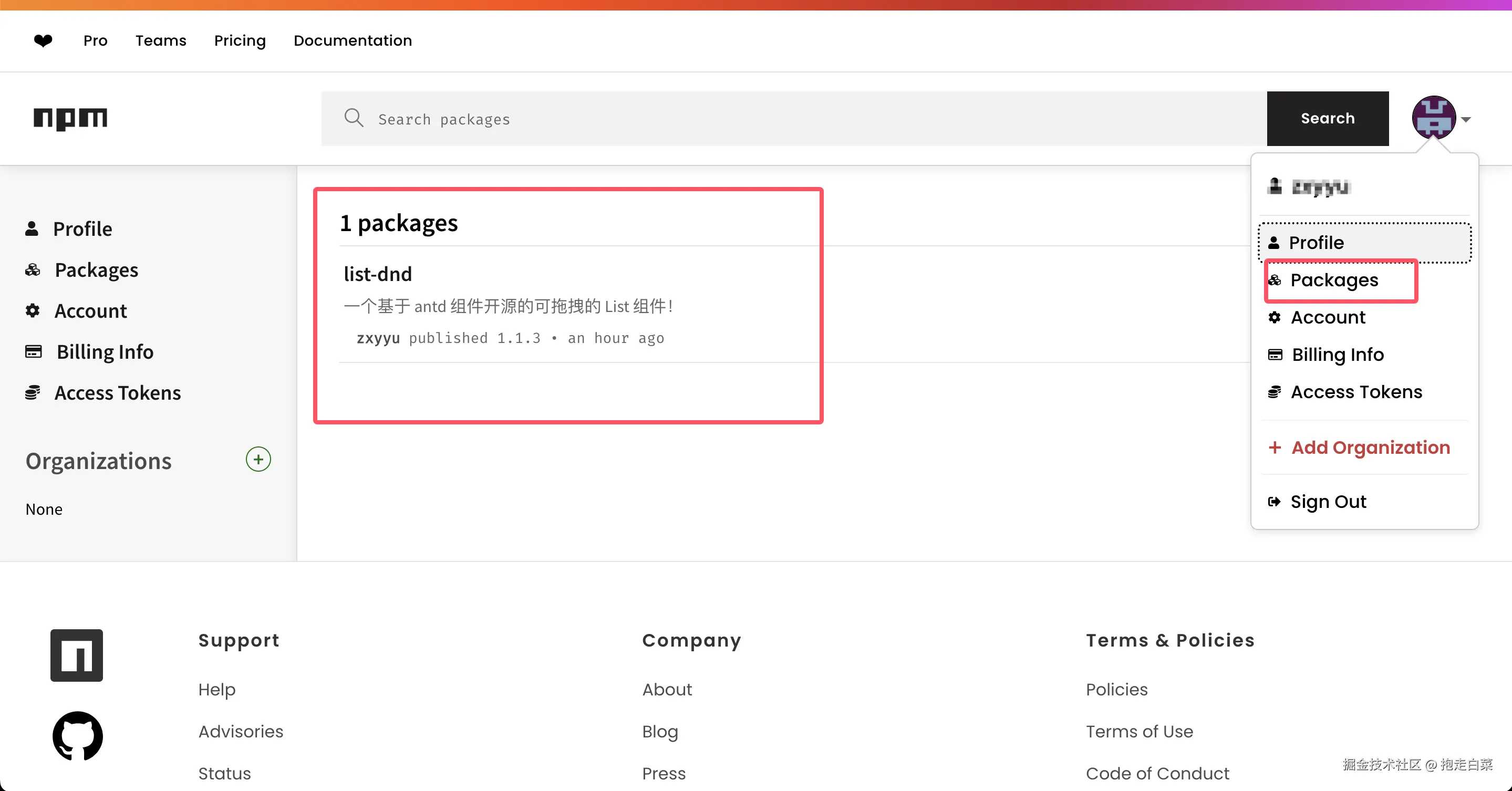
Task: Select Billing Info in the dropdown menu
Action: pyautogui.click(x=1337, y=355)
